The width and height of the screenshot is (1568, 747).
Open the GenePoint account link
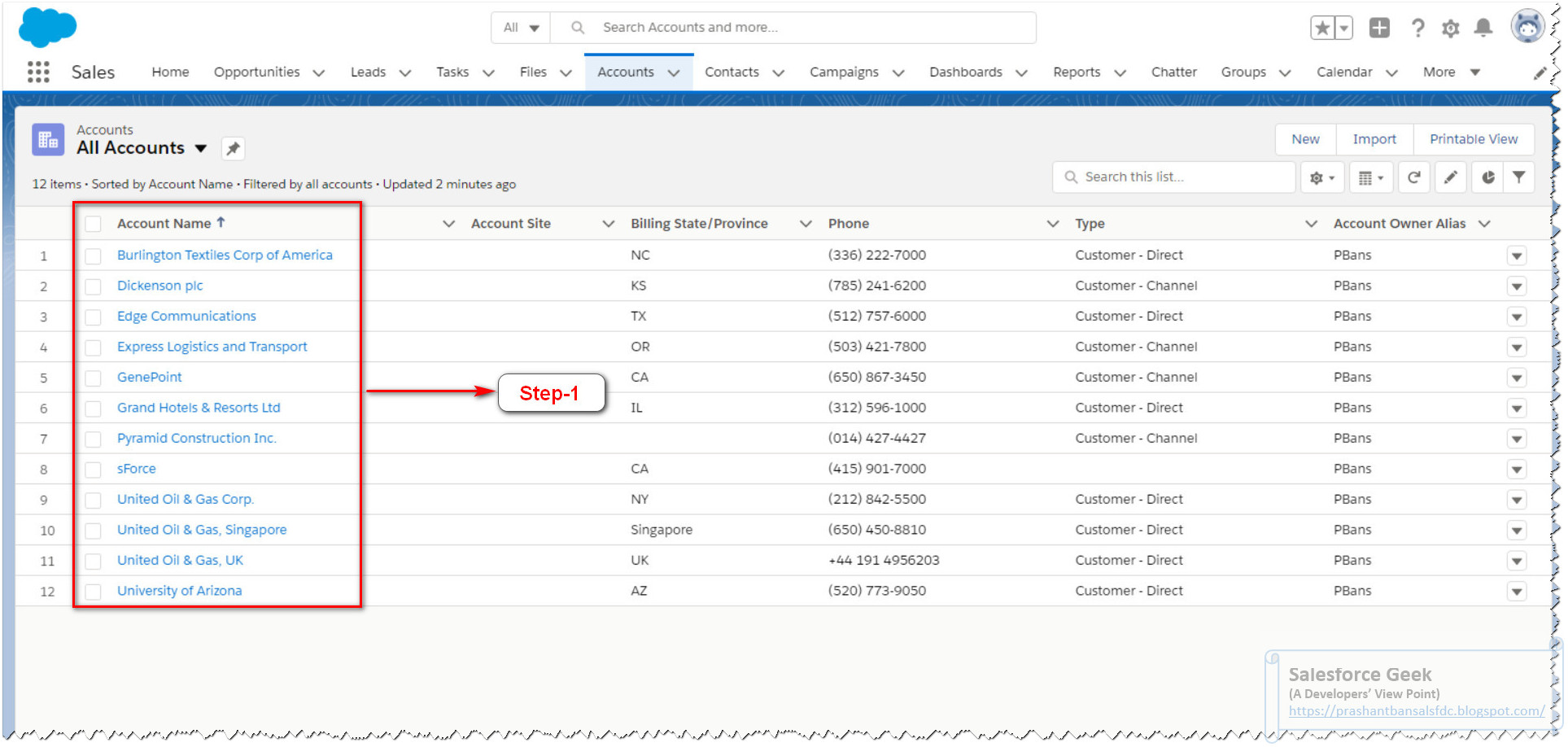pyautogui.click(x=149, y=377)
